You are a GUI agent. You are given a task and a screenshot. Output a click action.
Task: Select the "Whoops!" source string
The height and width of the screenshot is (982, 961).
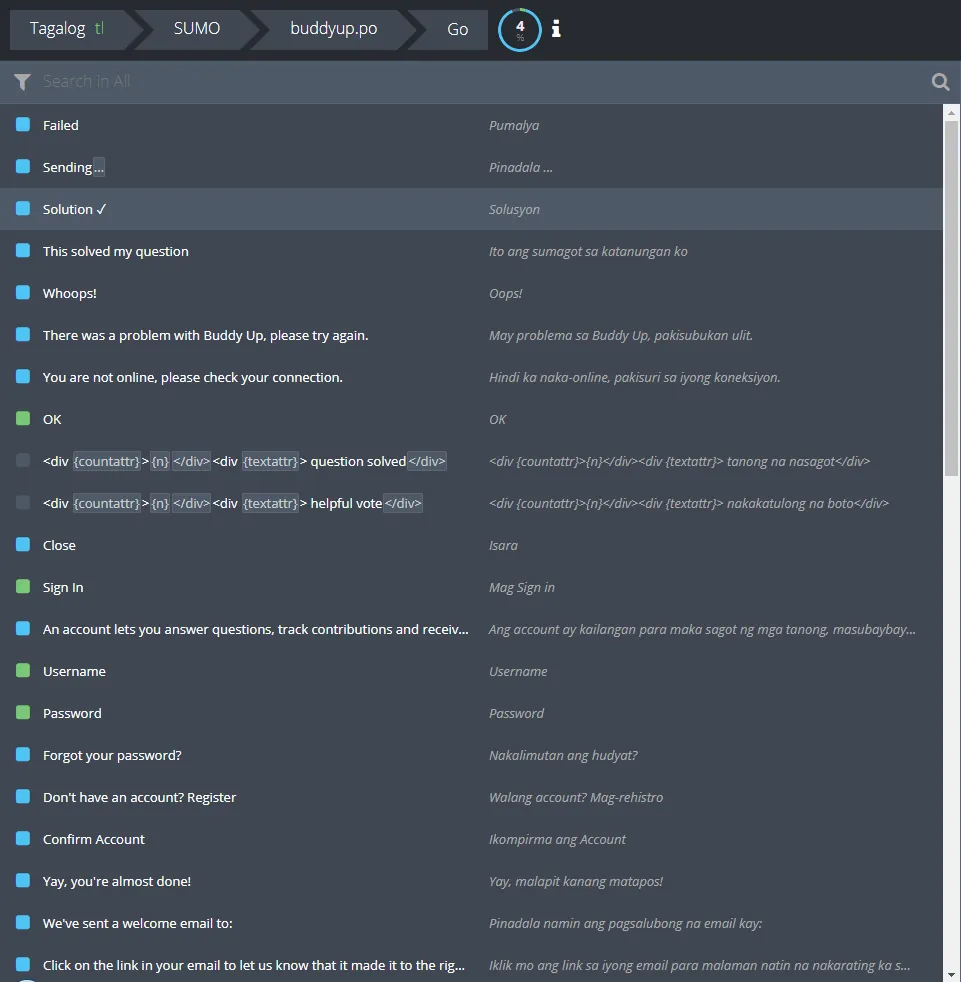pyautogui.click(x=70, y=293)
